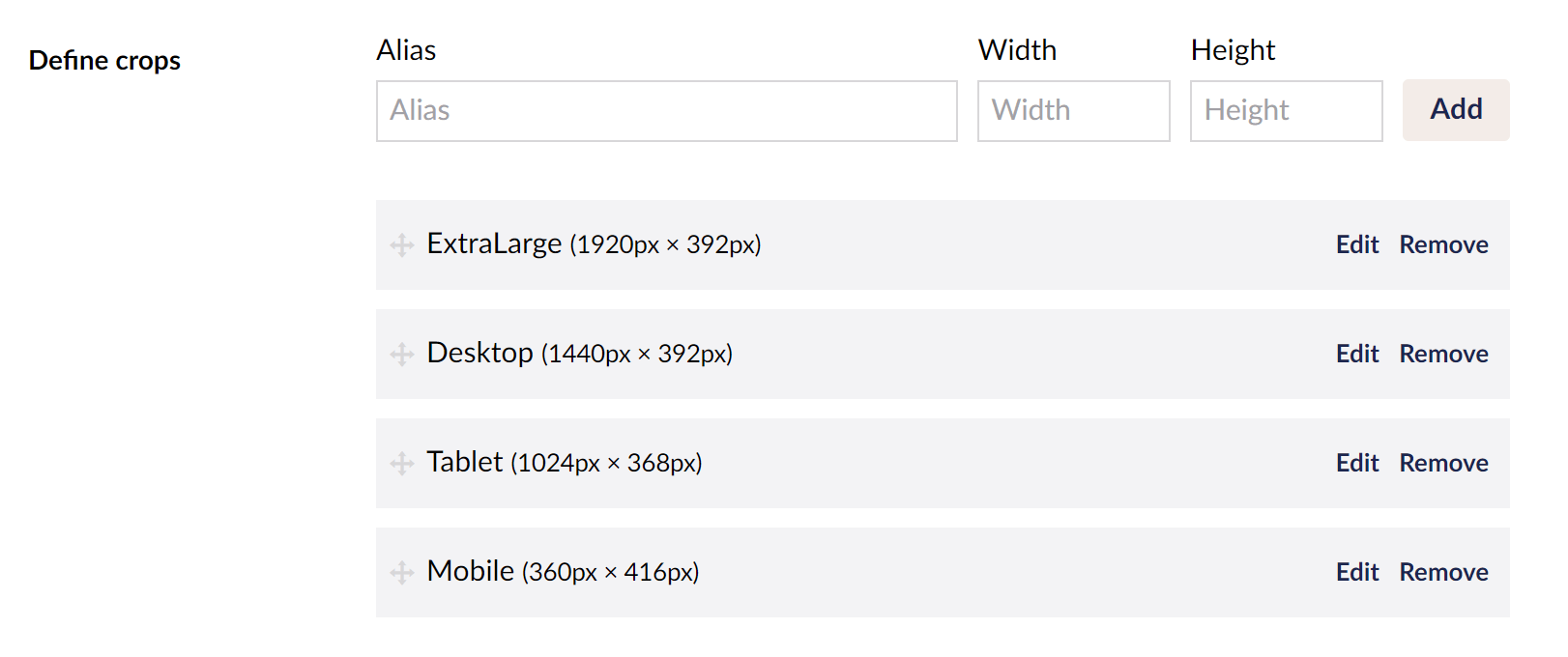Remove the Desktop crop

tap(1443, 355)
